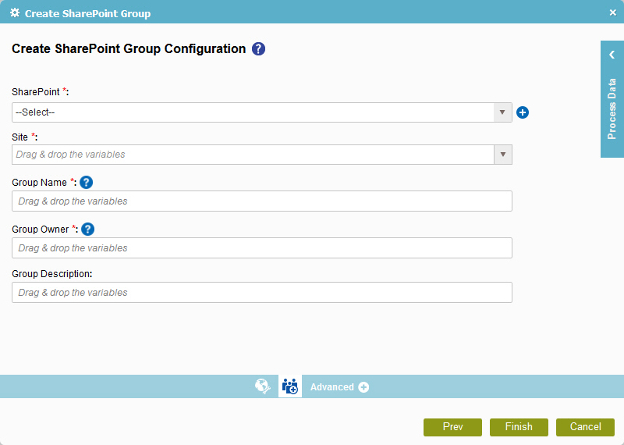The height and width of the screenshot is (445, 624).
Task: Cancel the group configuration dialog
Action: [585, 427]
